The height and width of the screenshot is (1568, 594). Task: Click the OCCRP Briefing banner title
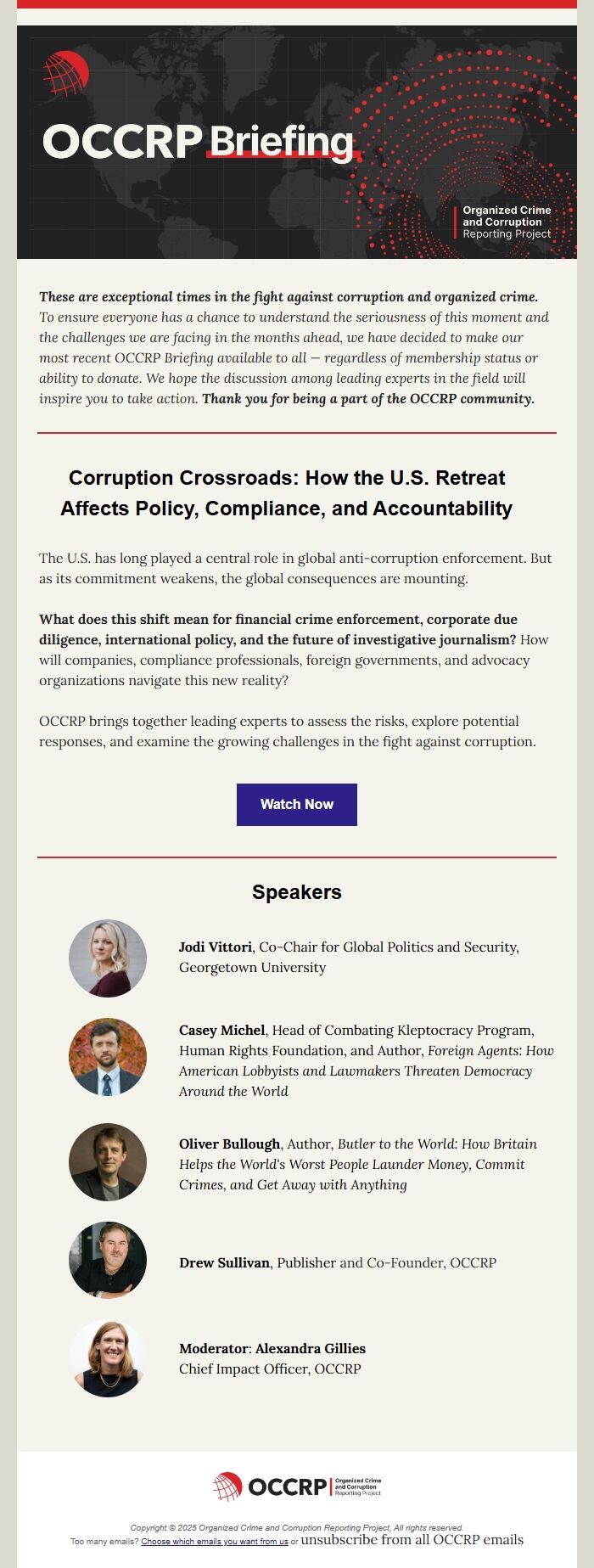(x=200, y=142)
